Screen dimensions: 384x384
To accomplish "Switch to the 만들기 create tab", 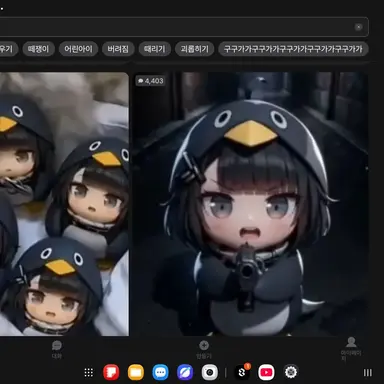I will click(204, 349).
